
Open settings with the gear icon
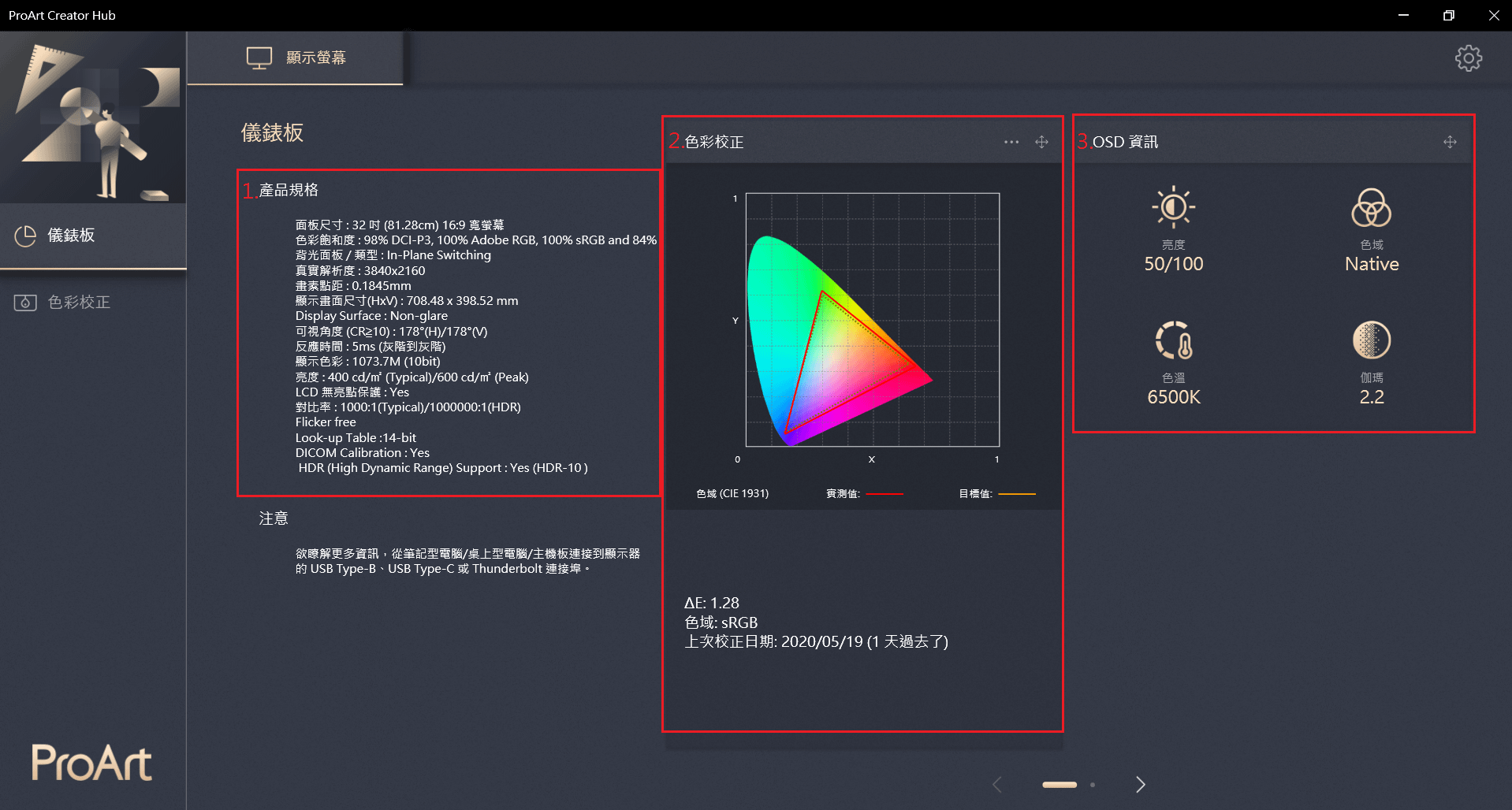point(1468,58)
